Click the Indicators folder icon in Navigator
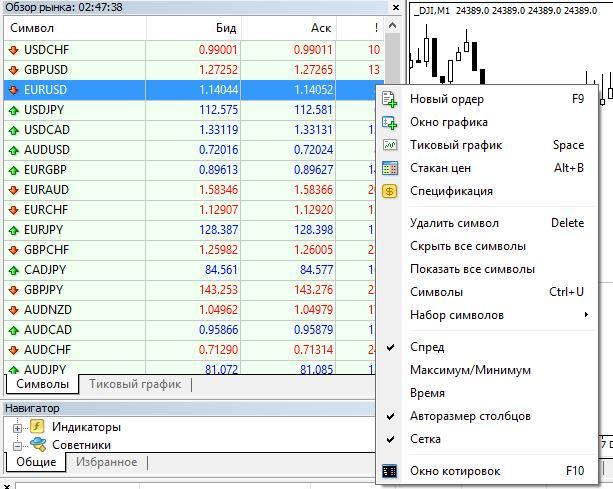 [x=38, y=427]
